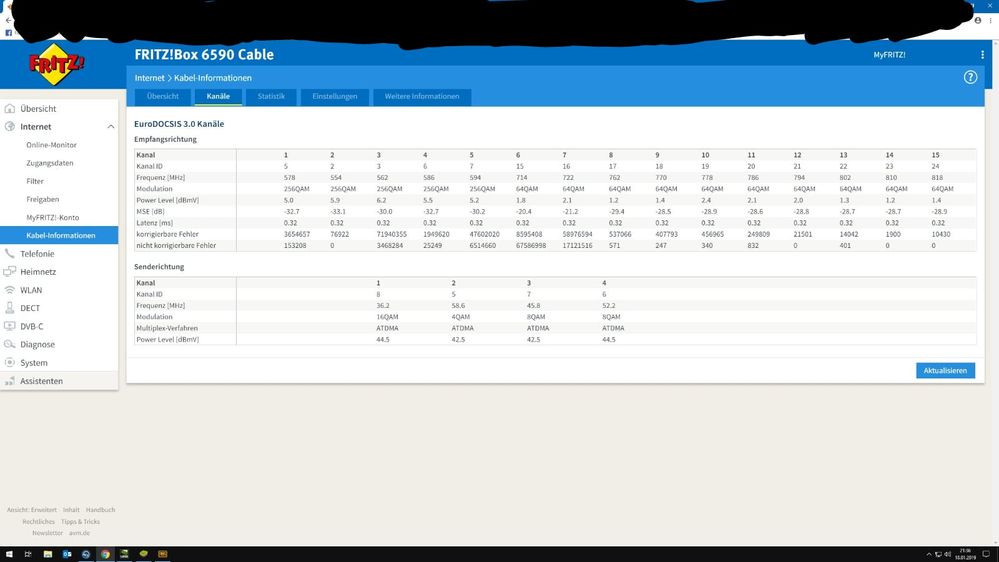Click the frequency value 818

937,178
